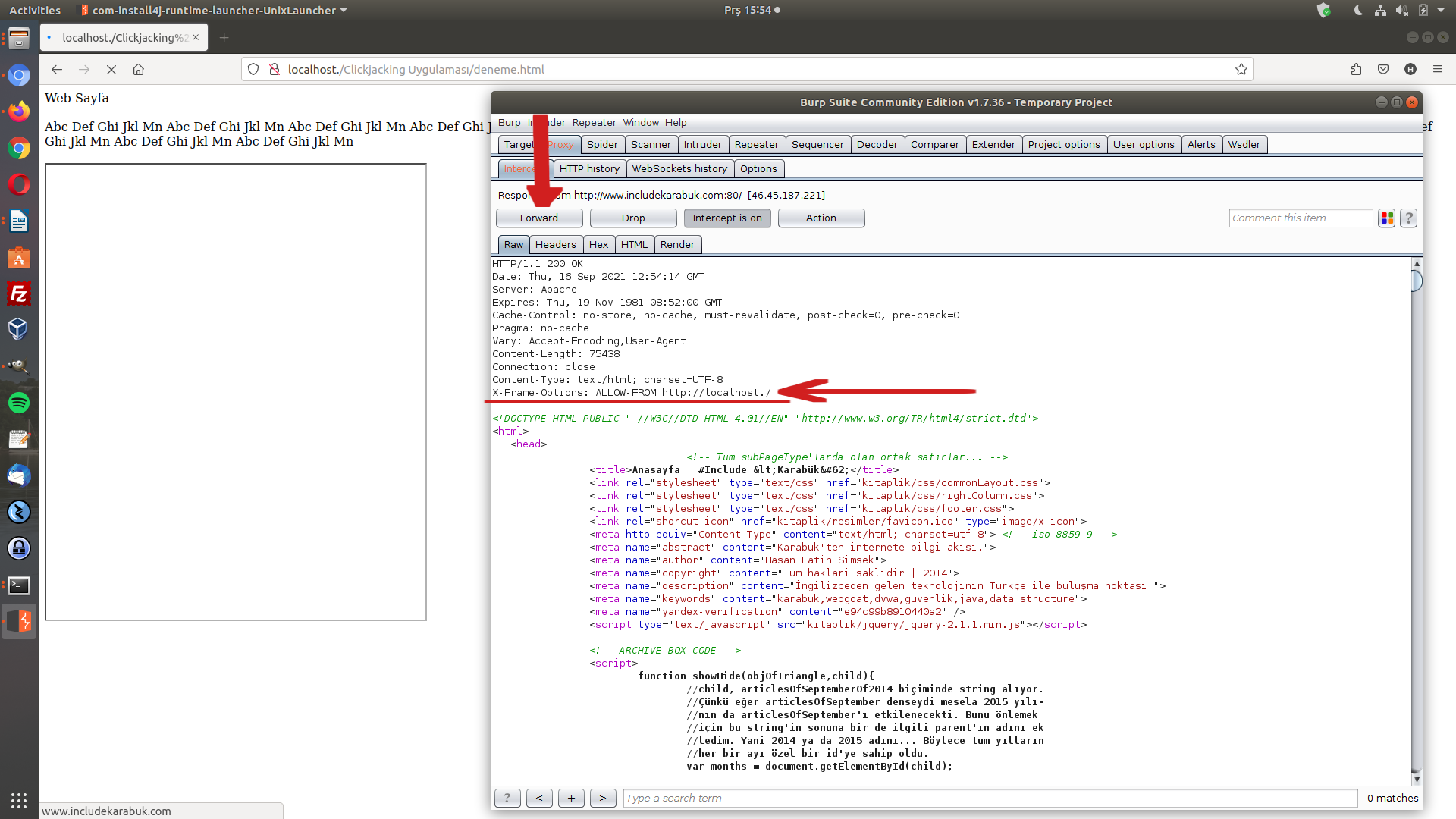Launch FileZilla from the dock

(x=19, y=293)
